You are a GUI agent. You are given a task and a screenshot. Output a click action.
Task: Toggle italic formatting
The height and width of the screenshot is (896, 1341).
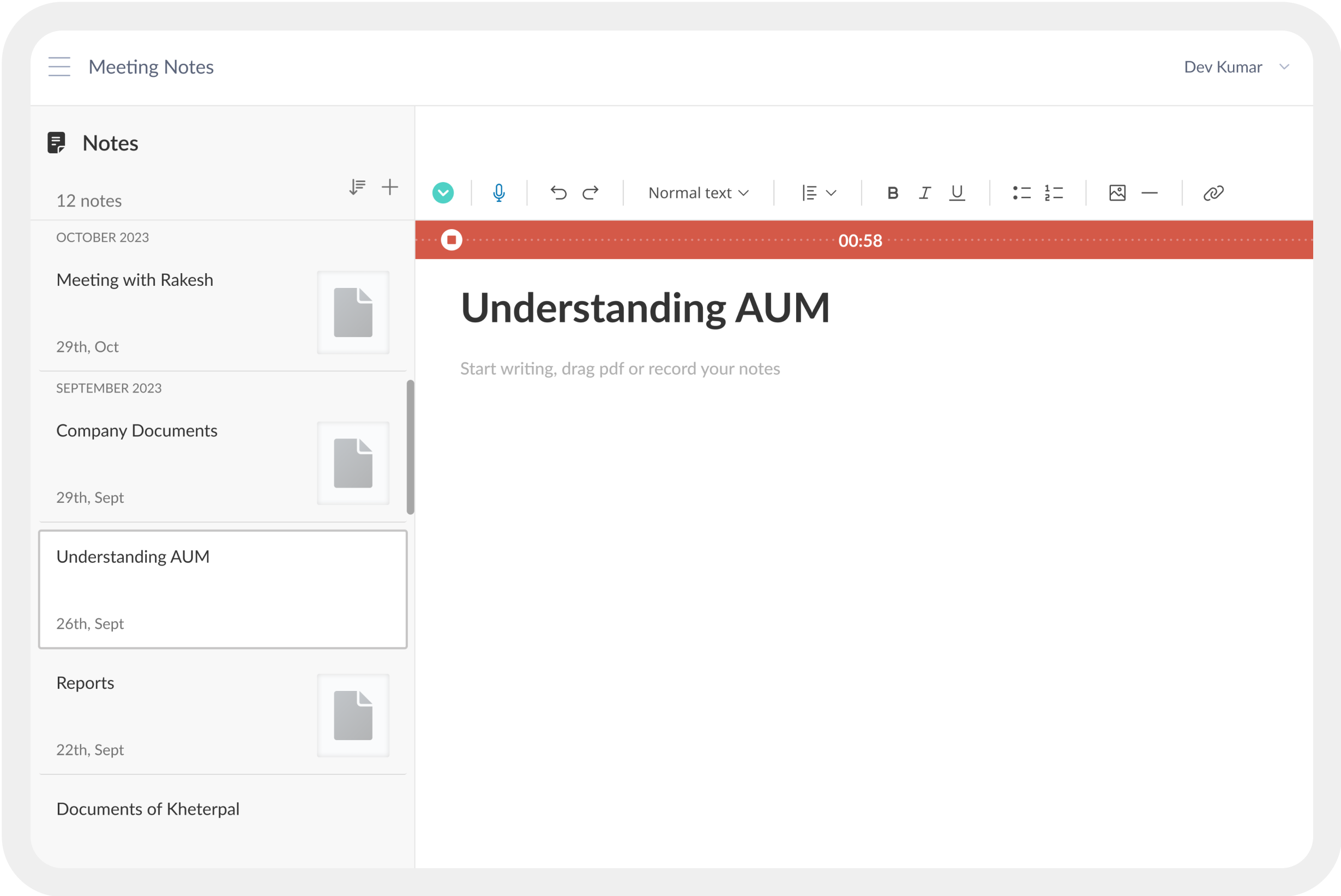pyautogui.click(x=924, y=193)
